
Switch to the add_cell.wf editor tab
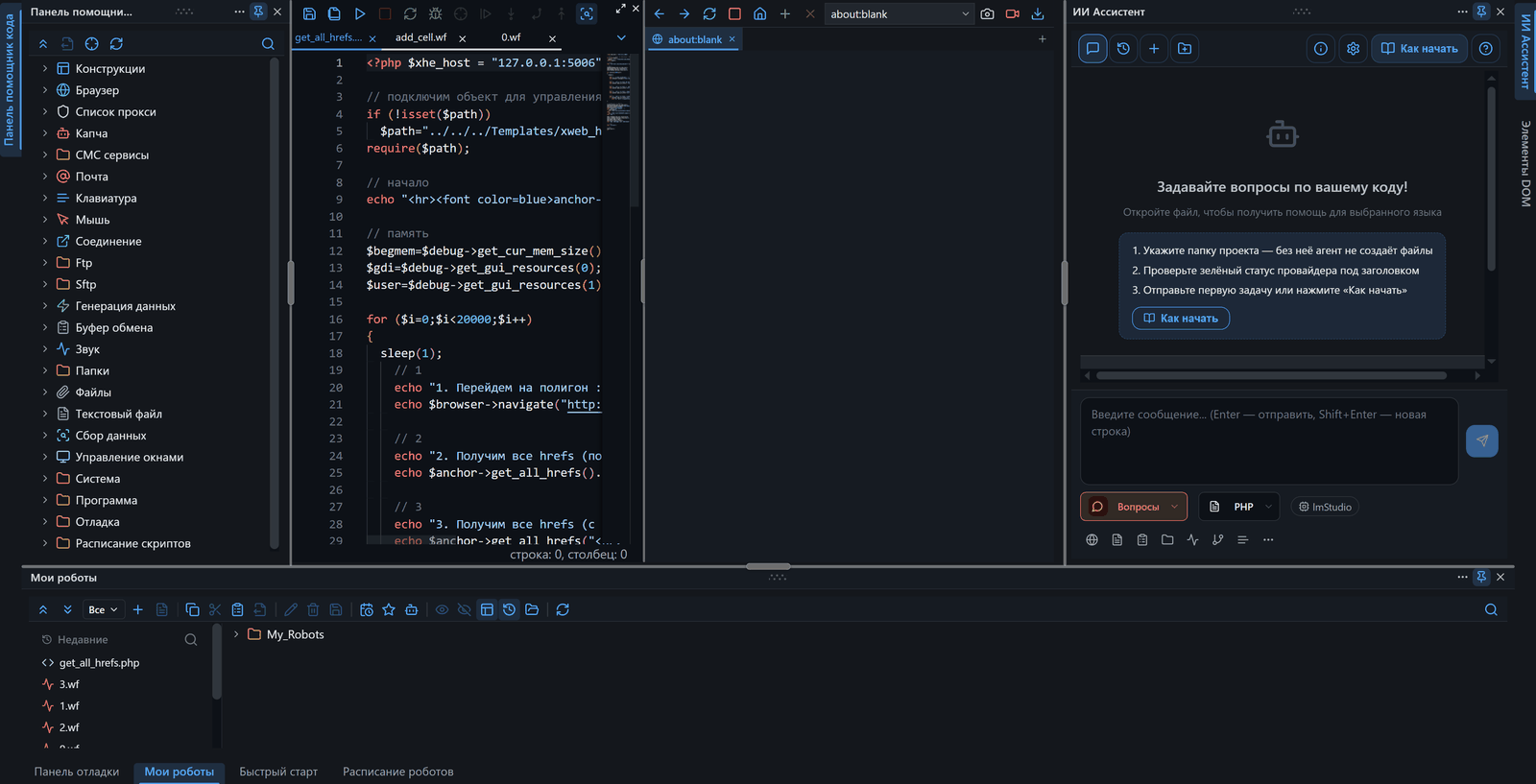[420, 37]
